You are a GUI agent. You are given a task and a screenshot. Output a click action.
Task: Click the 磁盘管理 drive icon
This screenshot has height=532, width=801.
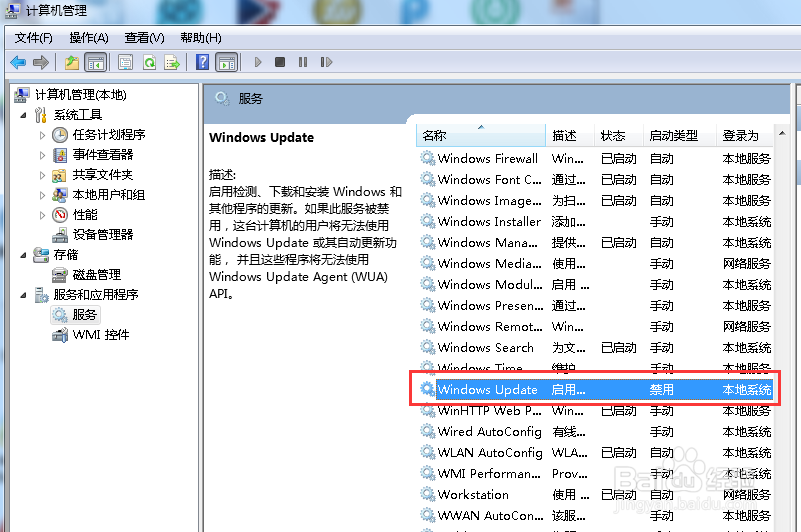[x=59, y=275]
